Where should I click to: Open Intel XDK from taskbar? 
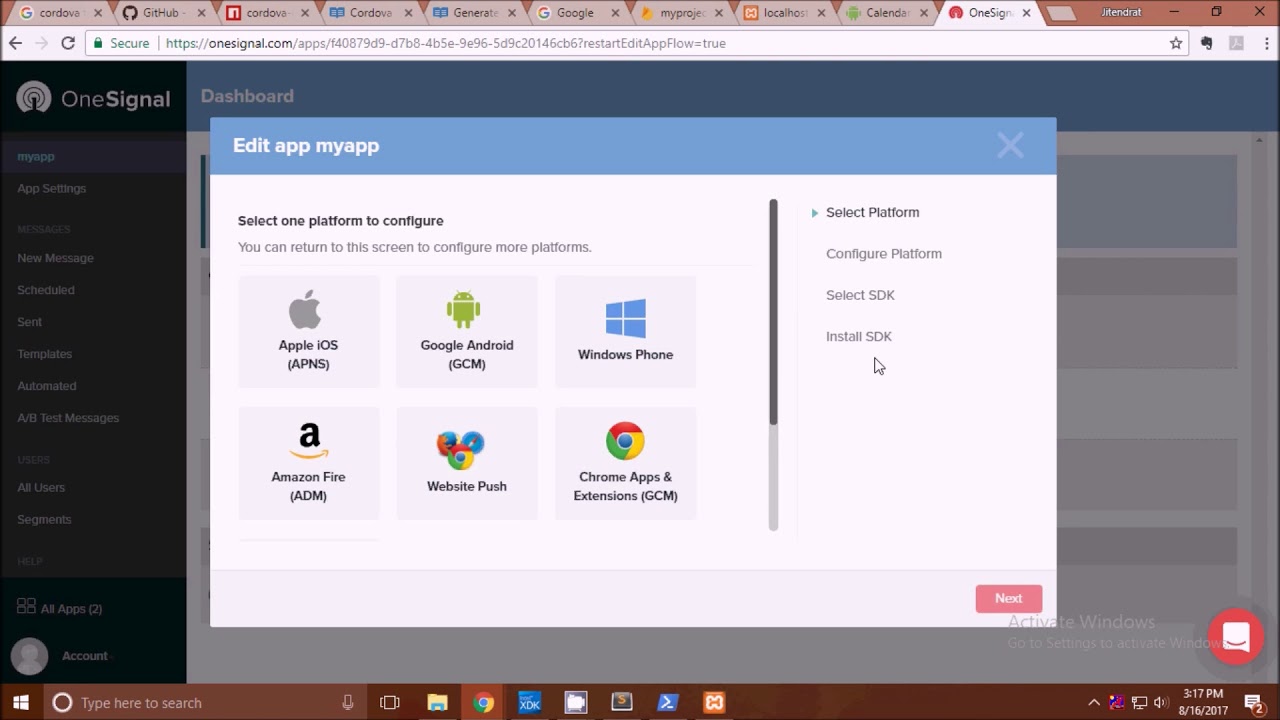tap(529, 702)
